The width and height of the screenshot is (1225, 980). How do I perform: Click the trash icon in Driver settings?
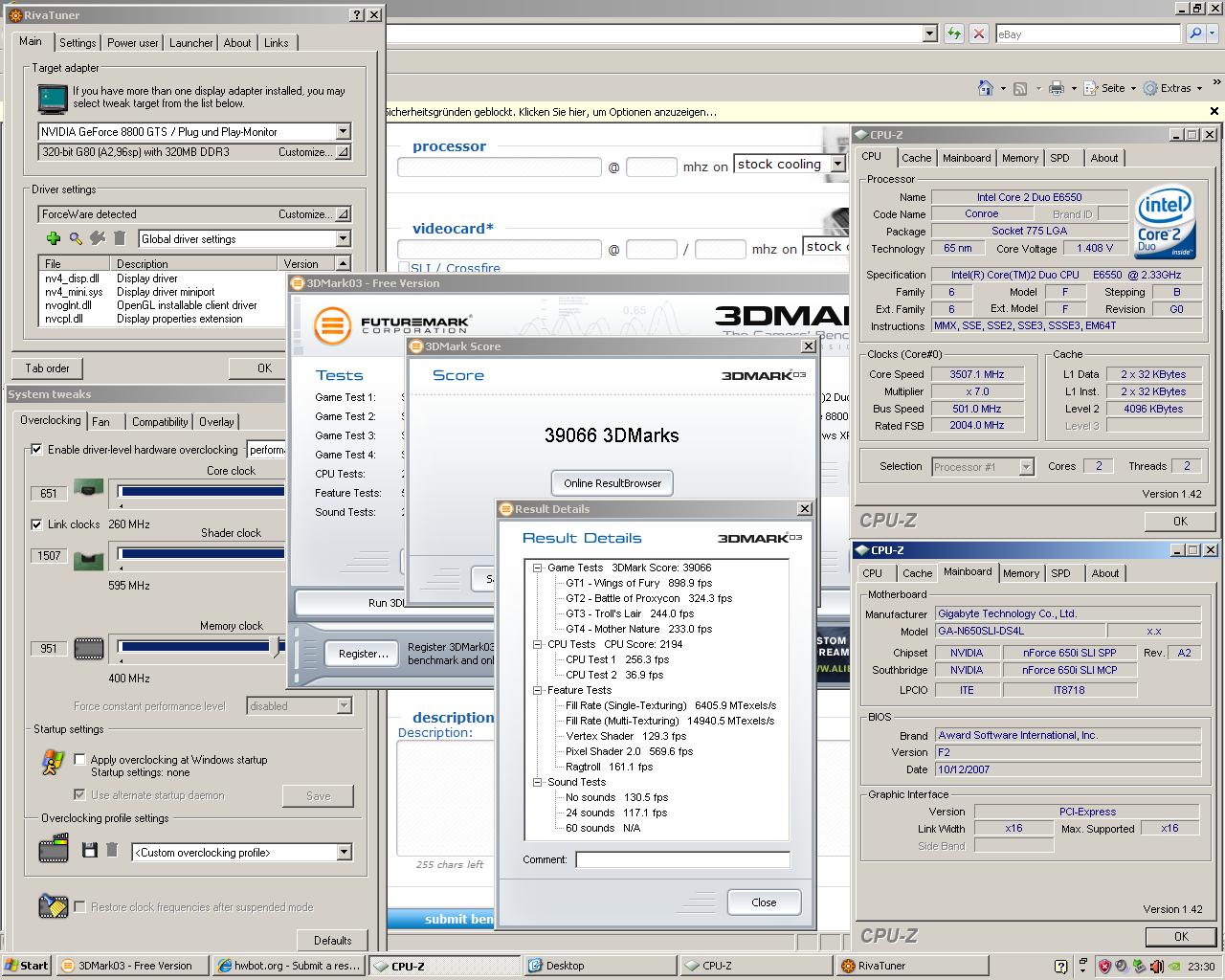tap(120, 238)
